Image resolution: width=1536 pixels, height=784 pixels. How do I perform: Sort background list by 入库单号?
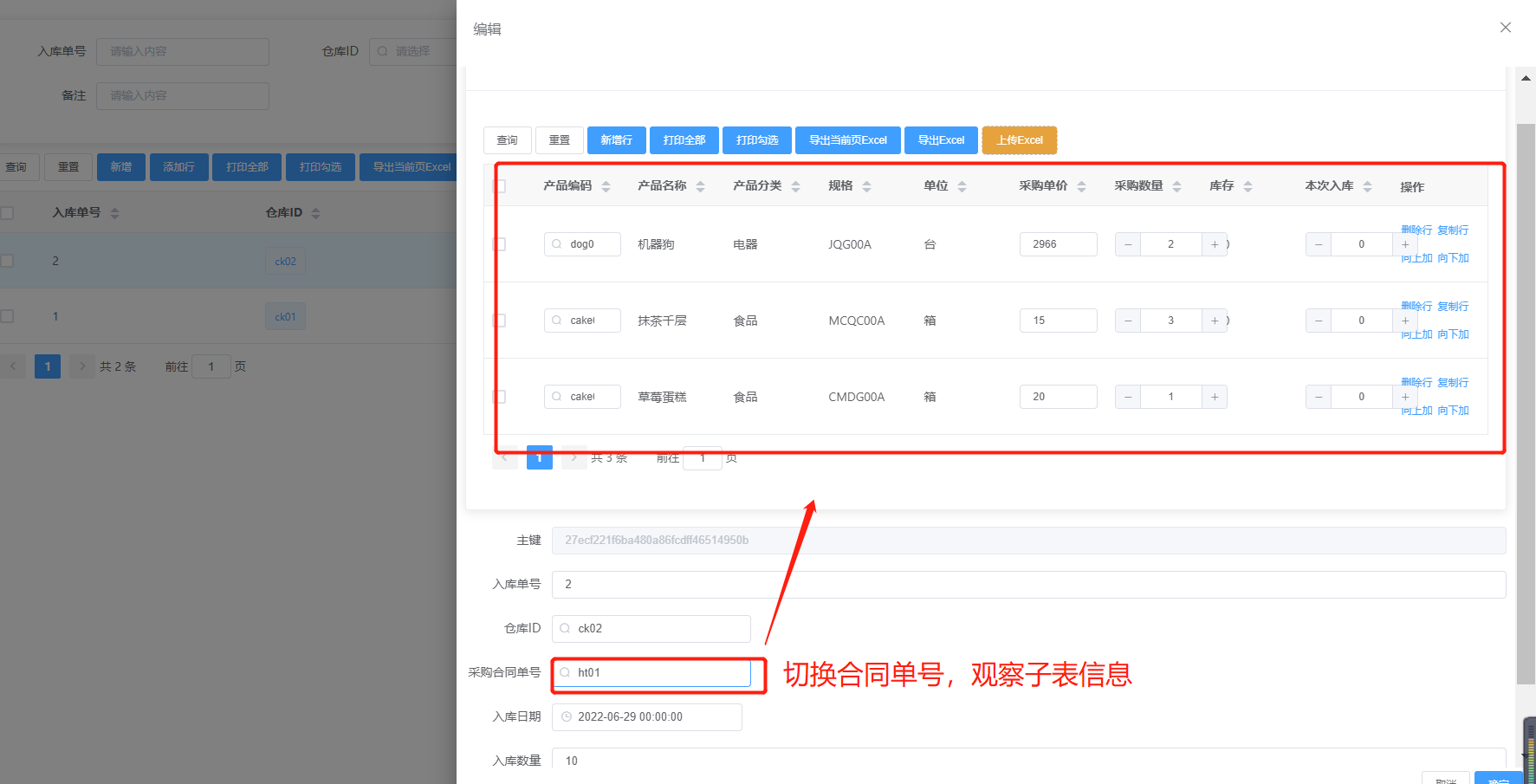click(114, 213)
